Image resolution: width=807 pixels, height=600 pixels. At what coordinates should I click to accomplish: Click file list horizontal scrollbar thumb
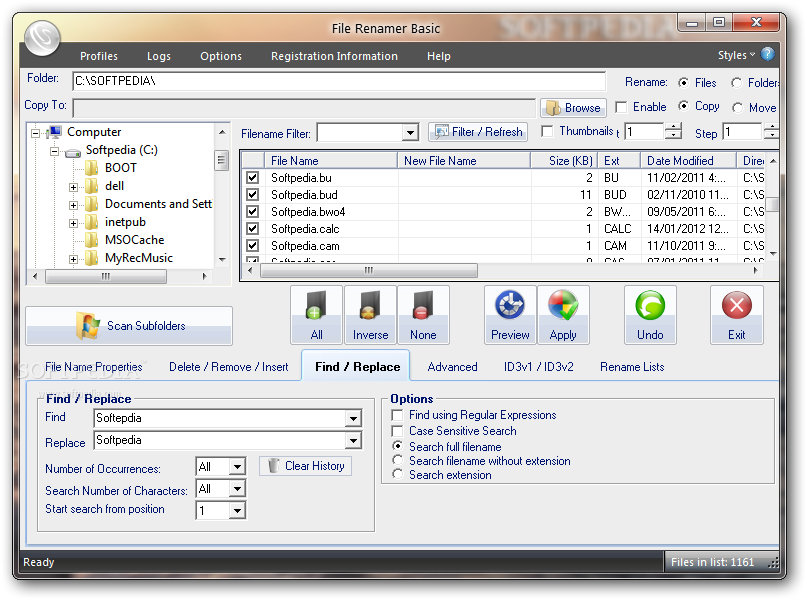[x=369, y=270]
